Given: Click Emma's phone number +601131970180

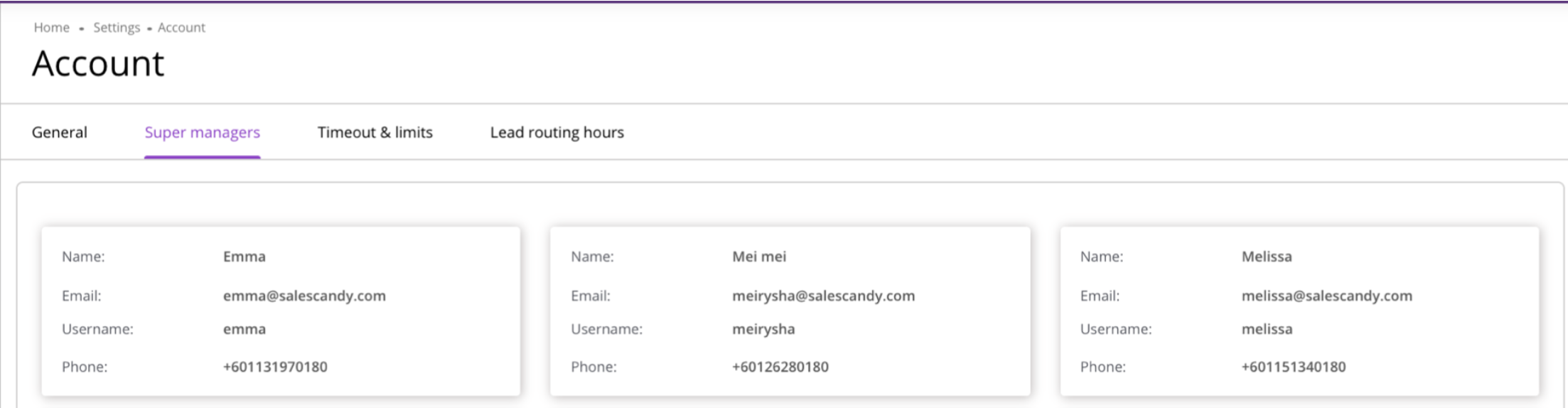Looking at the screenshot, I should [x=275, y=367].
